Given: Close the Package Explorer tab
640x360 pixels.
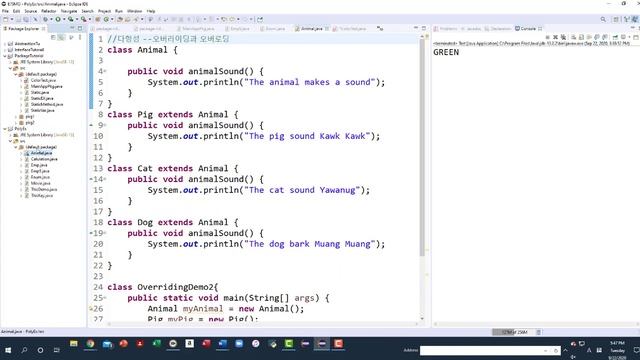Looking at the screenshot, I should coord(44,29).
